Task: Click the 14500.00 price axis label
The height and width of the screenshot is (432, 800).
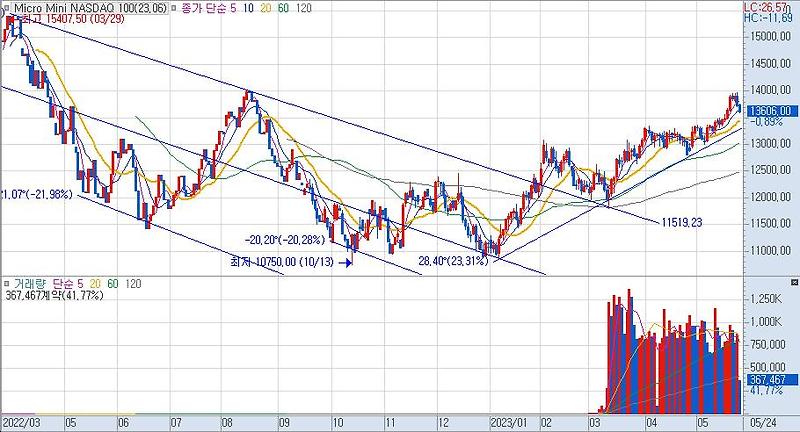Action: (x=770, y=63)
